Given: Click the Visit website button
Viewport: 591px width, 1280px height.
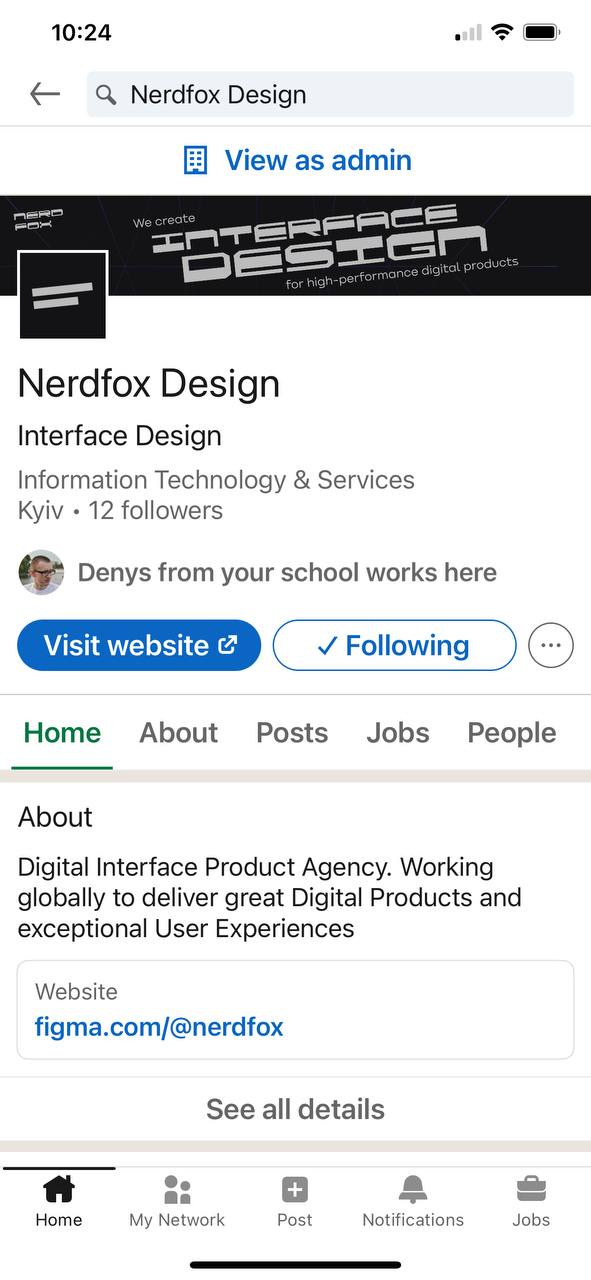Looking at the screenshot, I should click(x=139, y=645).
